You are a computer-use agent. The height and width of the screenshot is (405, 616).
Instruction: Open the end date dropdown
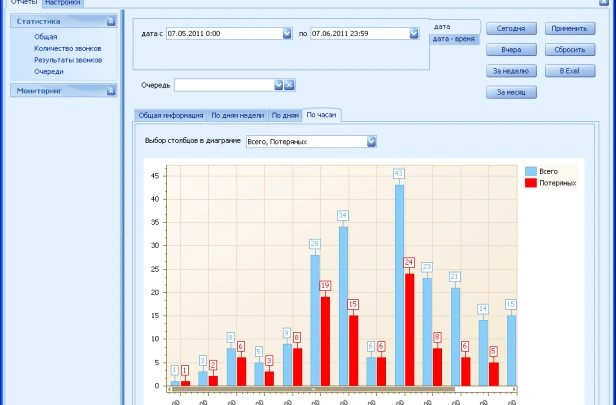pos(414,33)
